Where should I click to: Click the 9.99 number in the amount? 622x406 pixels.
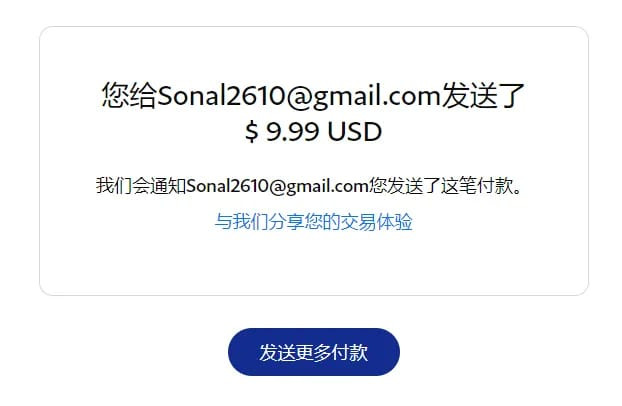coord(293,131)
